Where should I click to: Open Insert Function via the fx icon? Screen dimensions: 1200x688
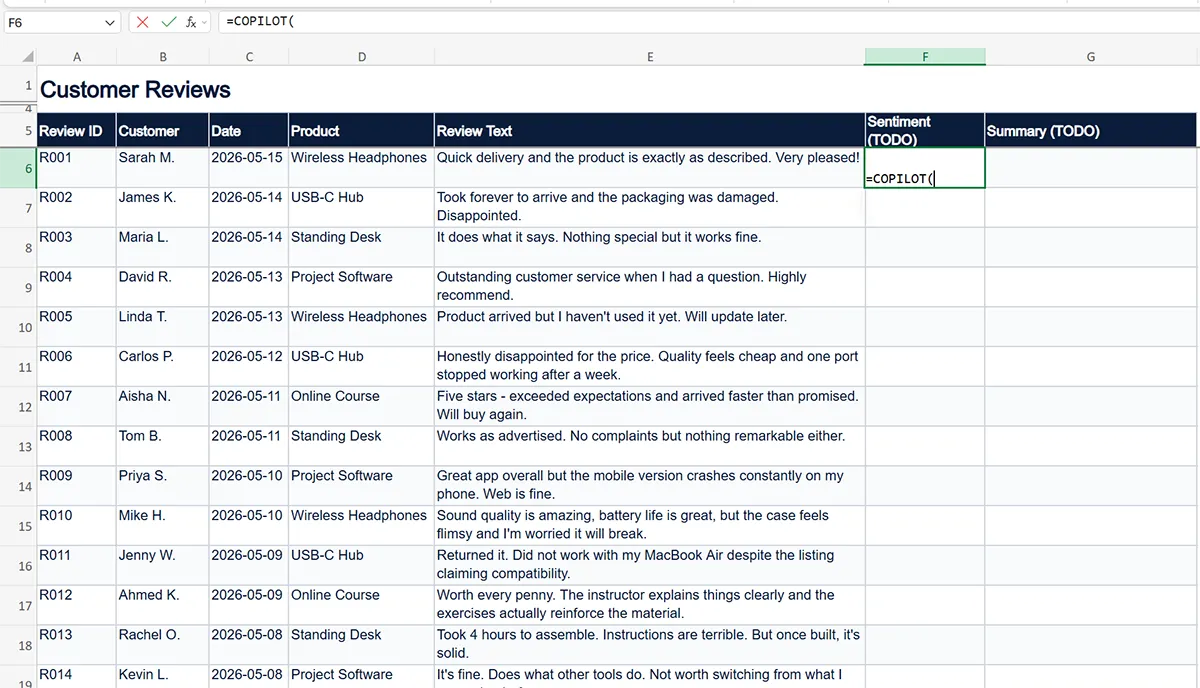tap(191, 22)
